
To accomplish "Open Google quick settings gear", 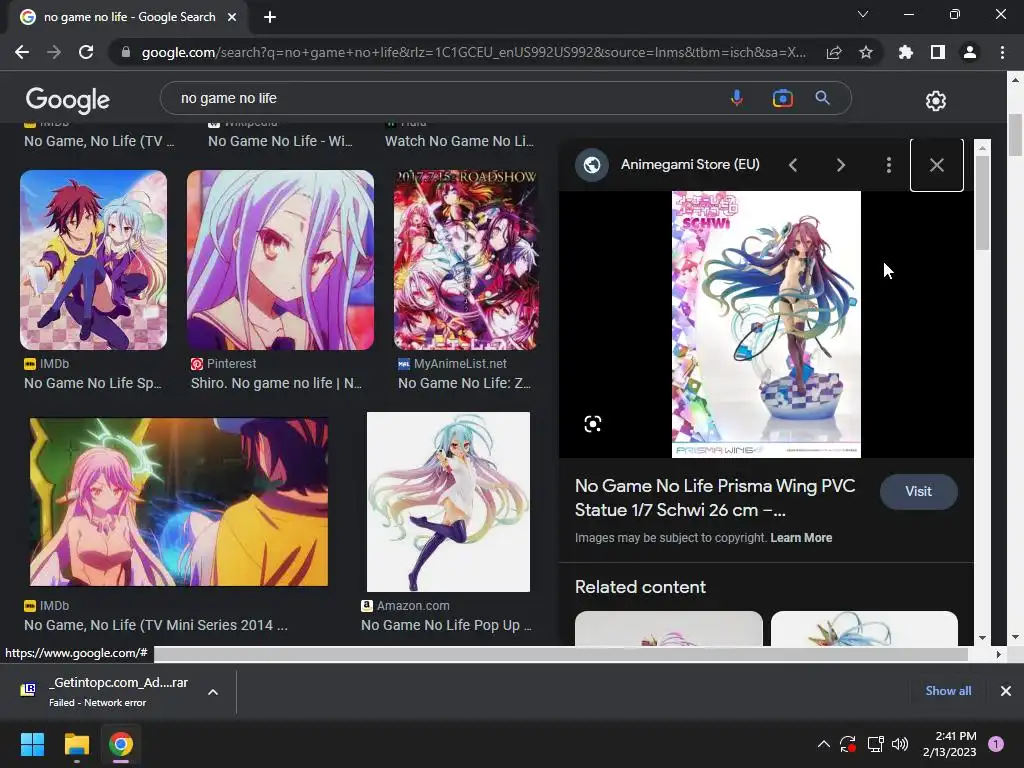I will click(x=935, y=101).
